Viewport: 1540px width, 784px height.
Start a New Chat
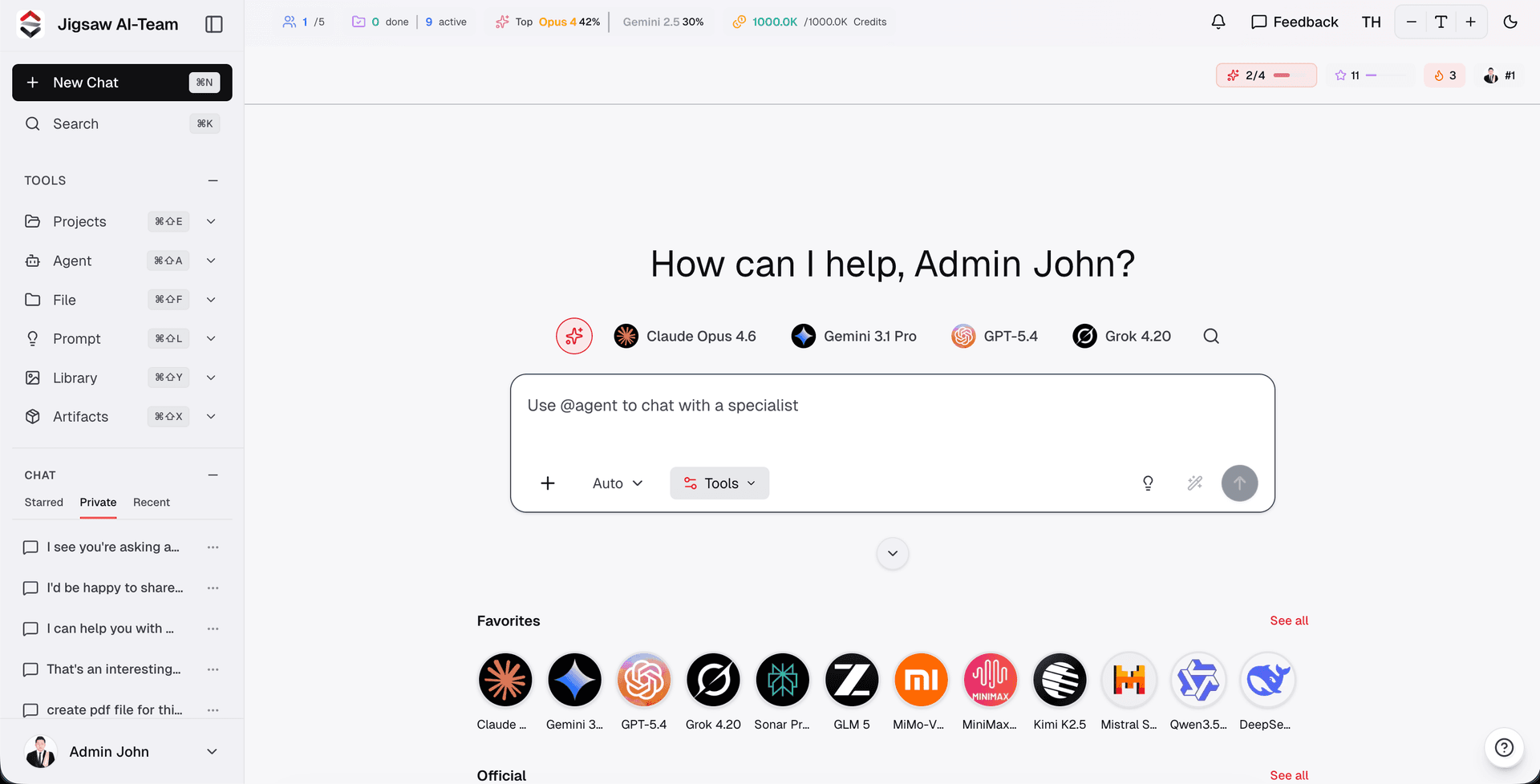[x=122, y=83]
